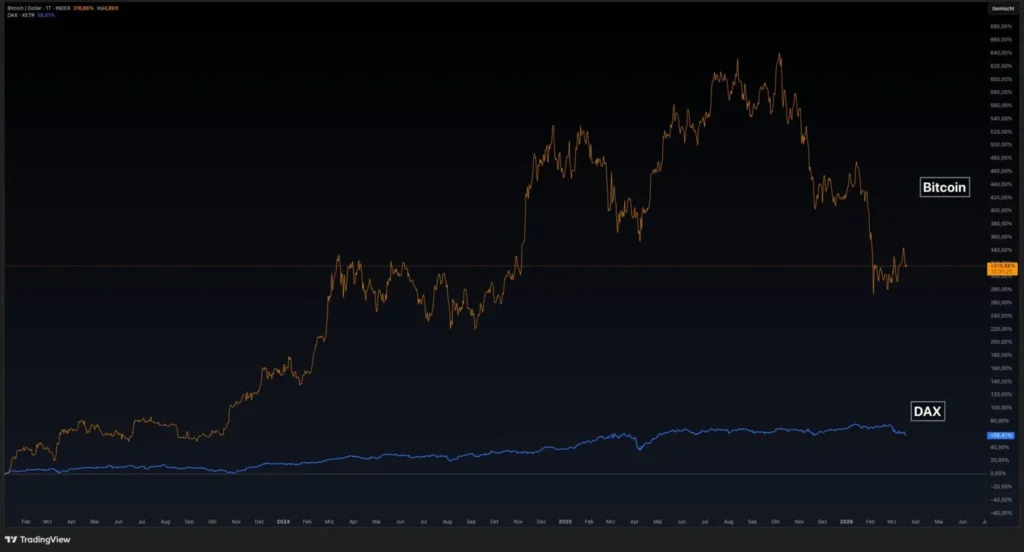This screenshot has height=552, width=1024.
Task: Click the 100,00% label on price axis
Action: pos(1001,408)
